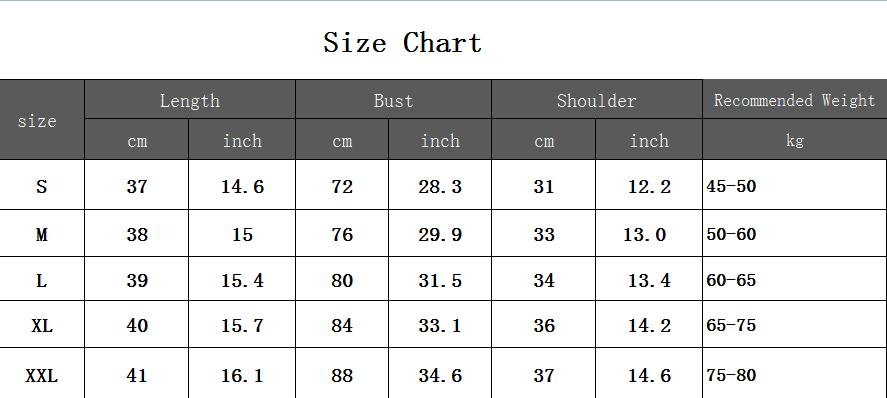Click length cm value 37

(x=137, y=187)
